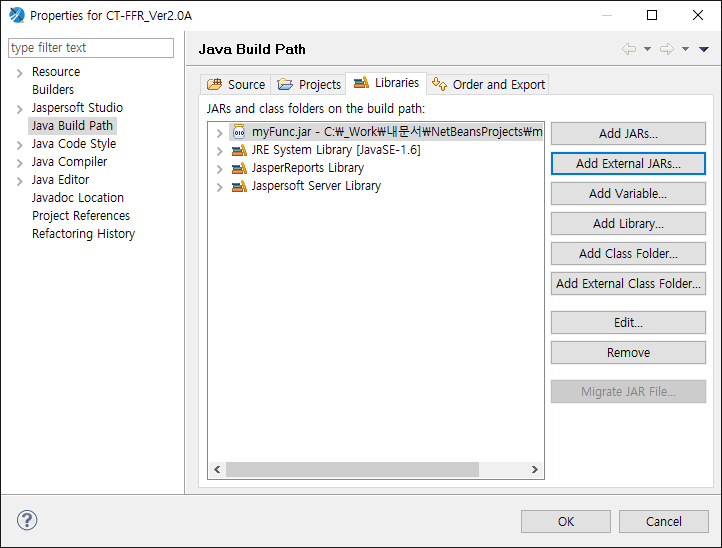Click the type filter text field
722x548 pixels.
point(91,48)
